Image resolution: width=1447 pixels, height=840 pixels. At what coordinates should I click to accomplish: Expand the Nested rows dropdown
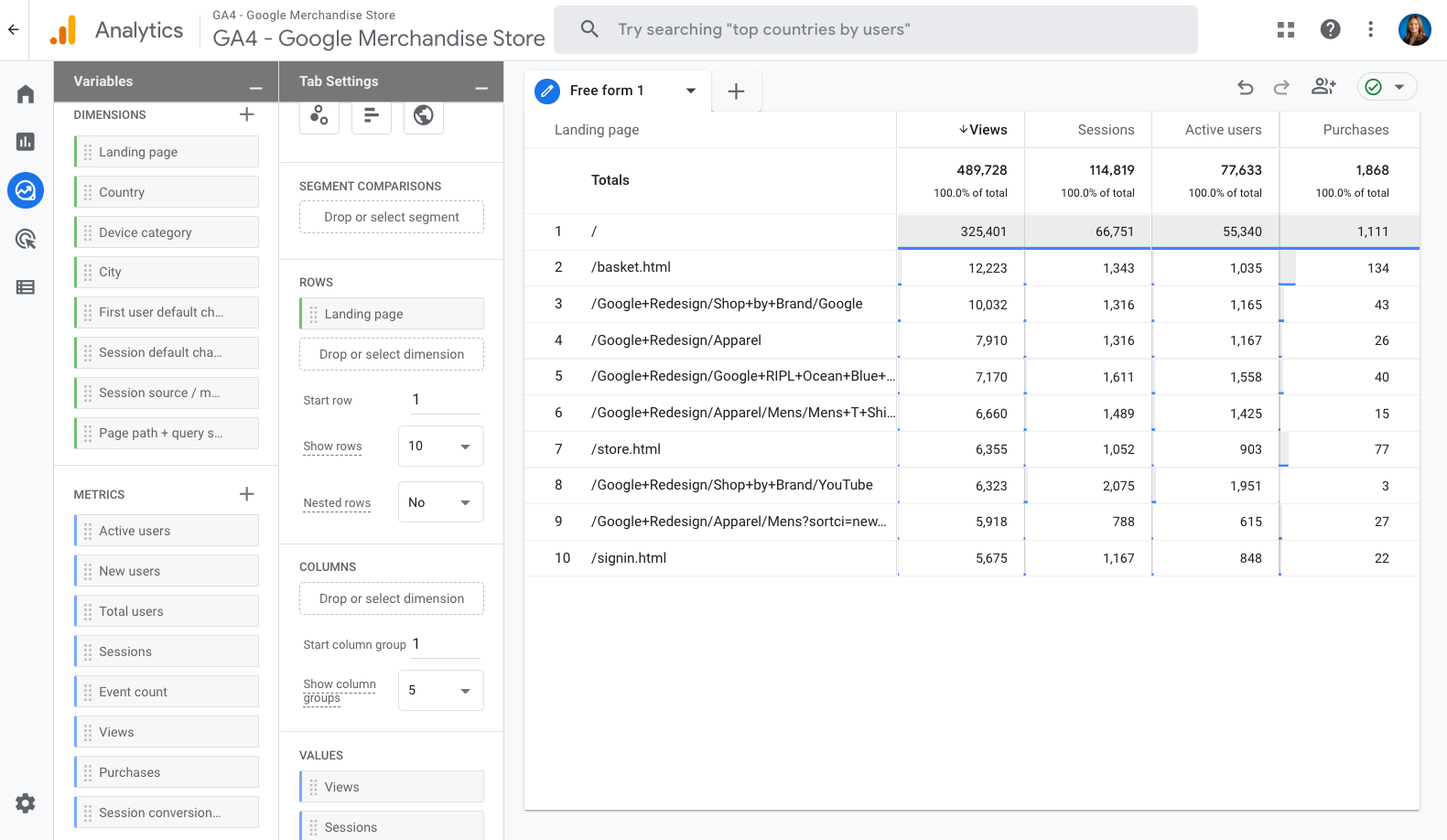[x=440, y=502]
